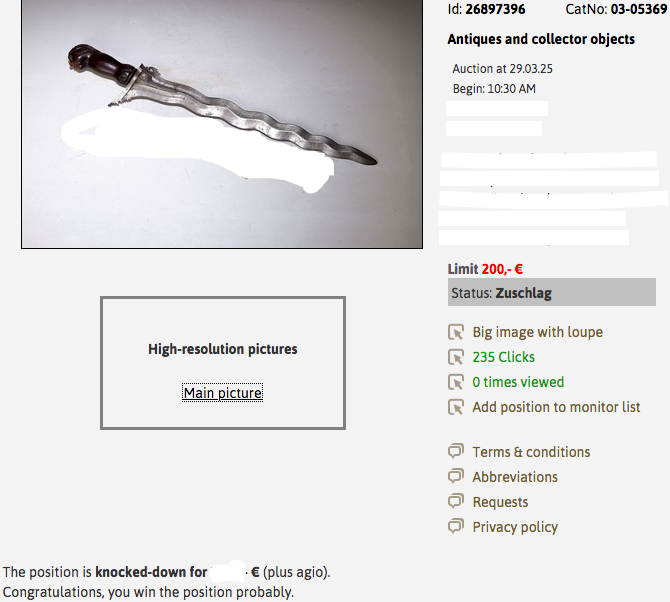This screenshot has height=602, width=670.
Task: Add position to monitor list
Action: (x=556, y=407)
